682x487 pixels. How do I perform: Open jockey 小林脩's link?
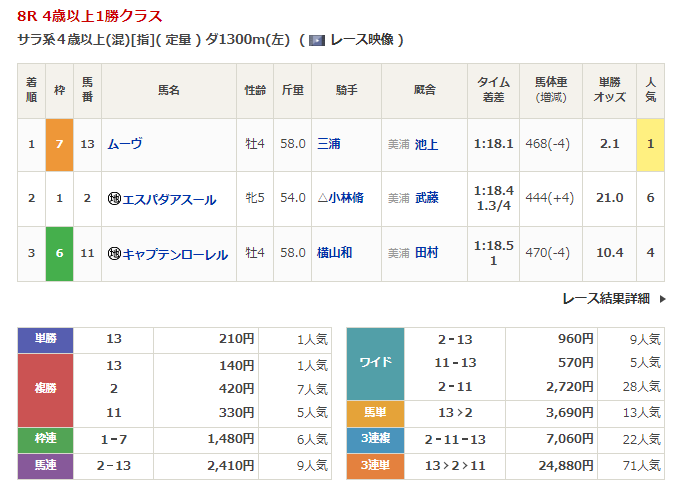tap(339, 198)
